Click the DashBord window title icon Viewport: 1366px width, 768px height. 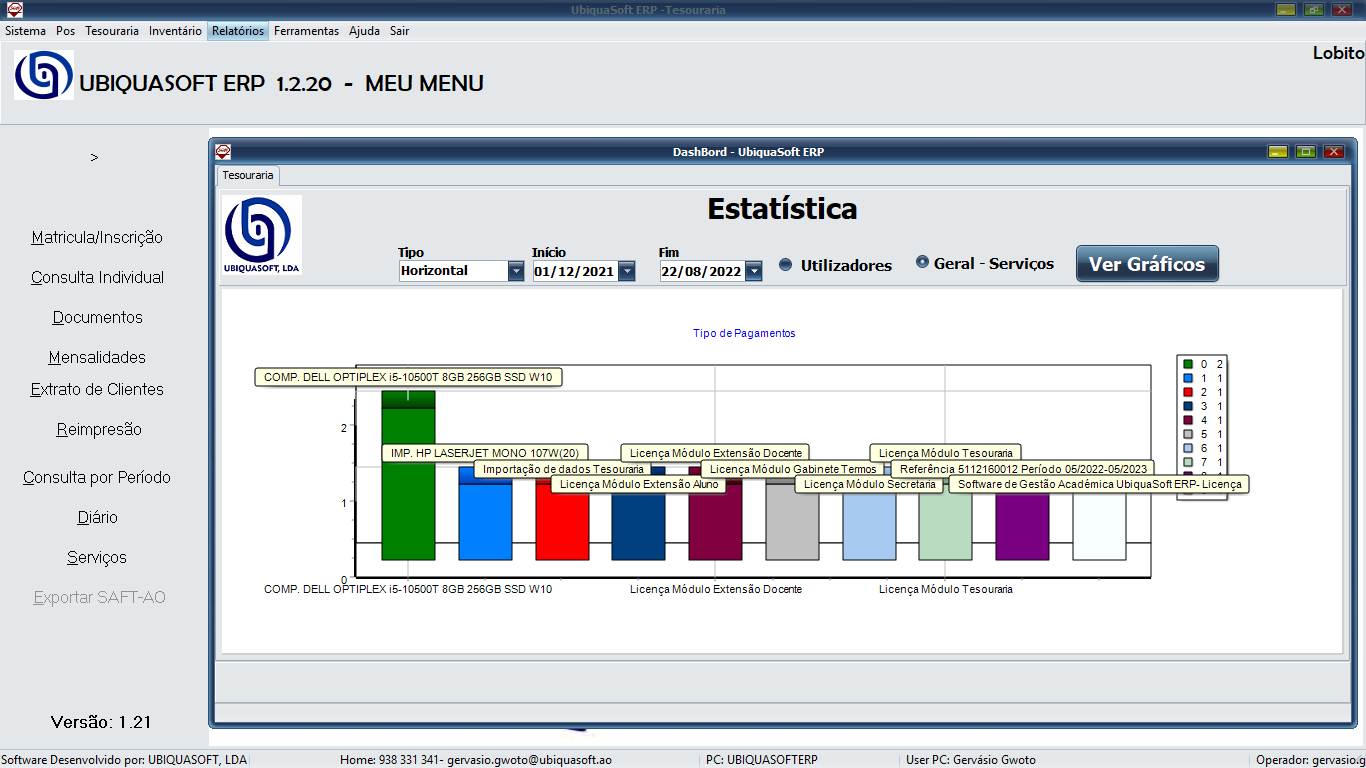pyautogui.click(x=223, y=152)
